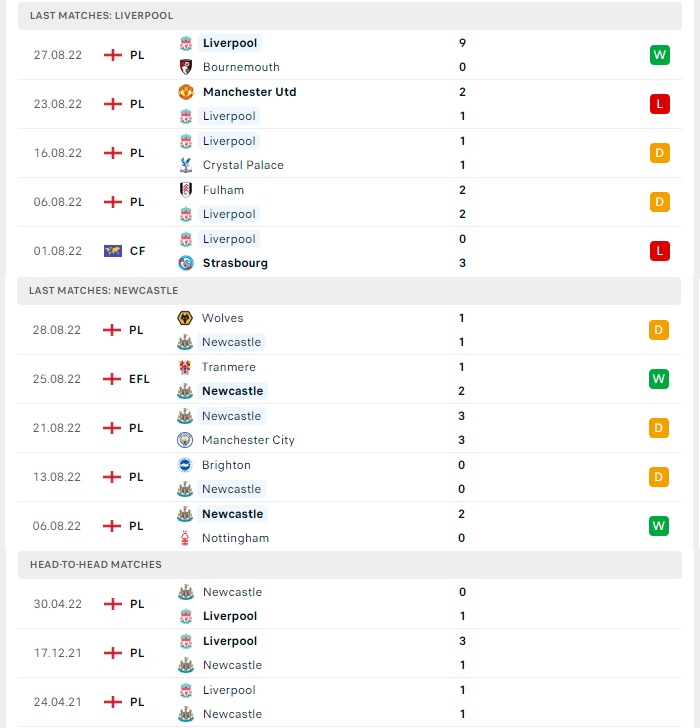The width and height of the screenshot is (700, 728).
Task: Click the Bournemouth club crest icon
Action: tap(186, 67)
